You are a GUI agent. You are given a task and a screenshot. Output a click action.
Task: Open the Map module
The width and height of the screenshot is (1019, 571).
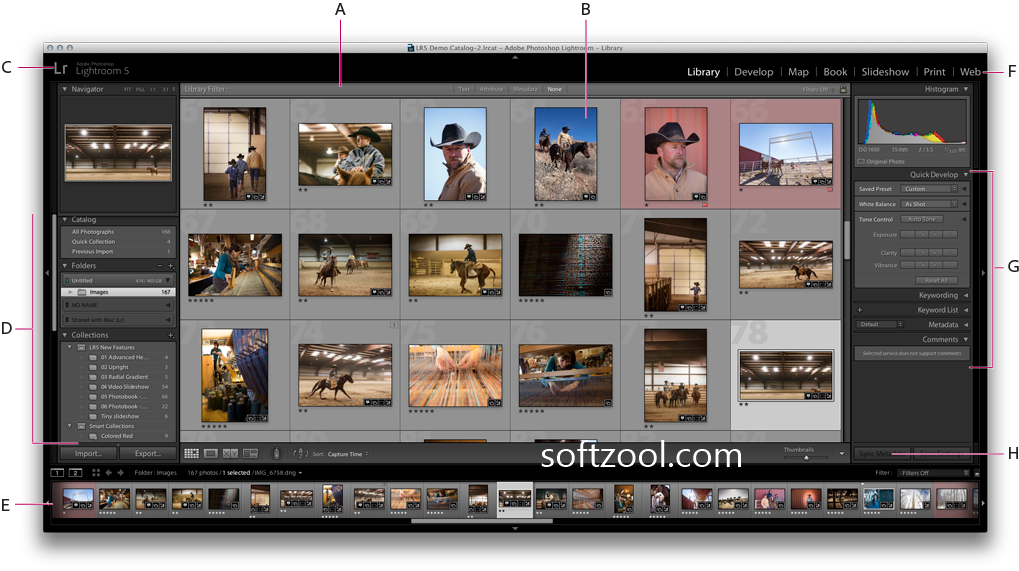click(798, 72)
